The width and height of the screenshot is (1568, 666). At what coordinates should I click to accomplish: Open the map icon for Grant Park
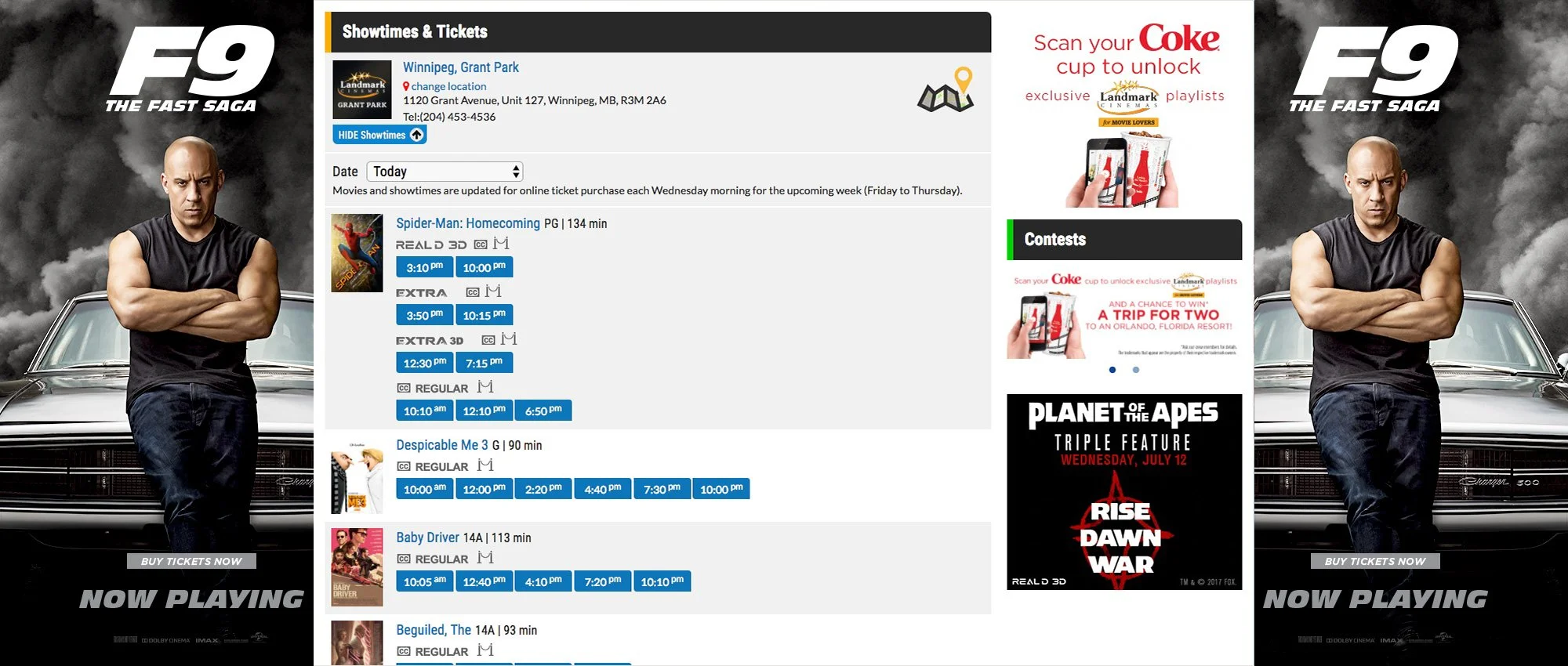click(946, 89)
